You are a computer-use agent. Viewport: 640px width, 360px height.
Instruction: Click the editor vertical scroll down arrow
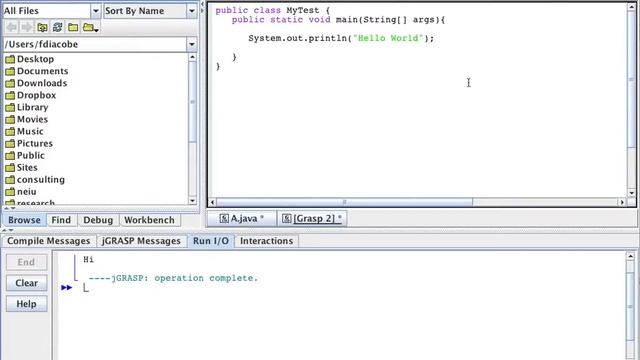pos(631,193)
